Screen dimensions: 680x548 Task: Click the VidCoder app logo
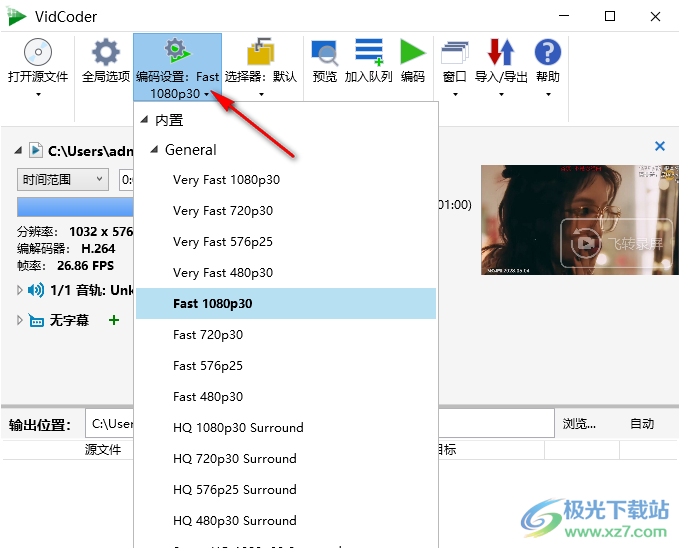tap(16, 16)
